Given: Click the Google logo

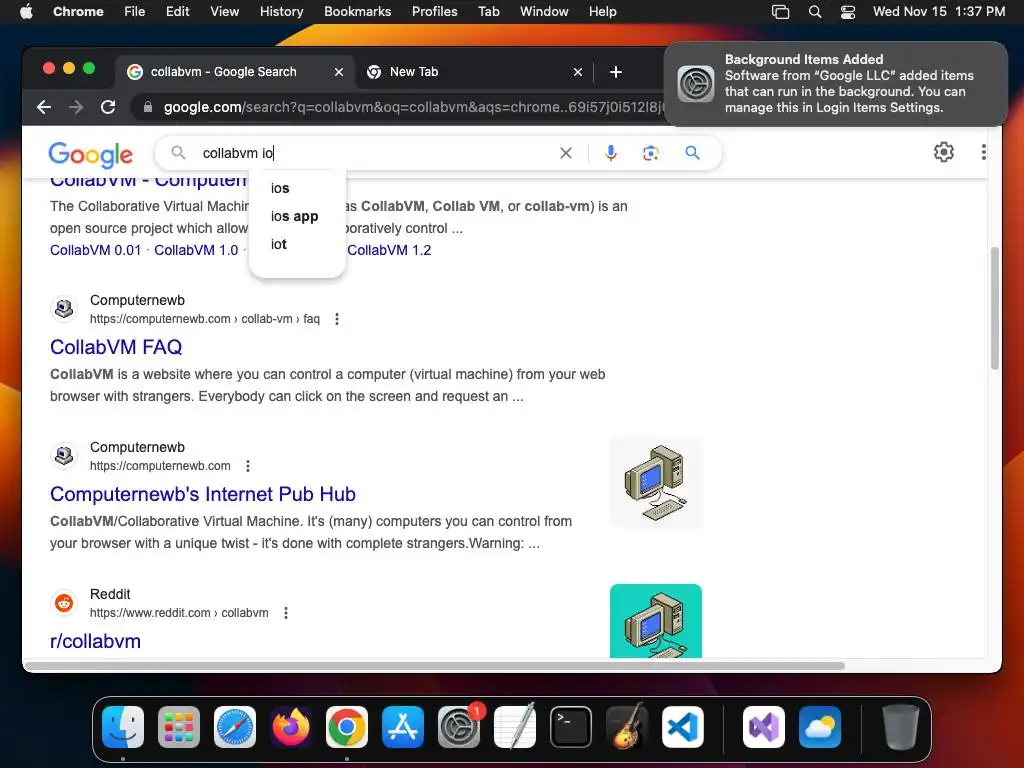Looking at the screenshot, I should [x=90, y=154].
